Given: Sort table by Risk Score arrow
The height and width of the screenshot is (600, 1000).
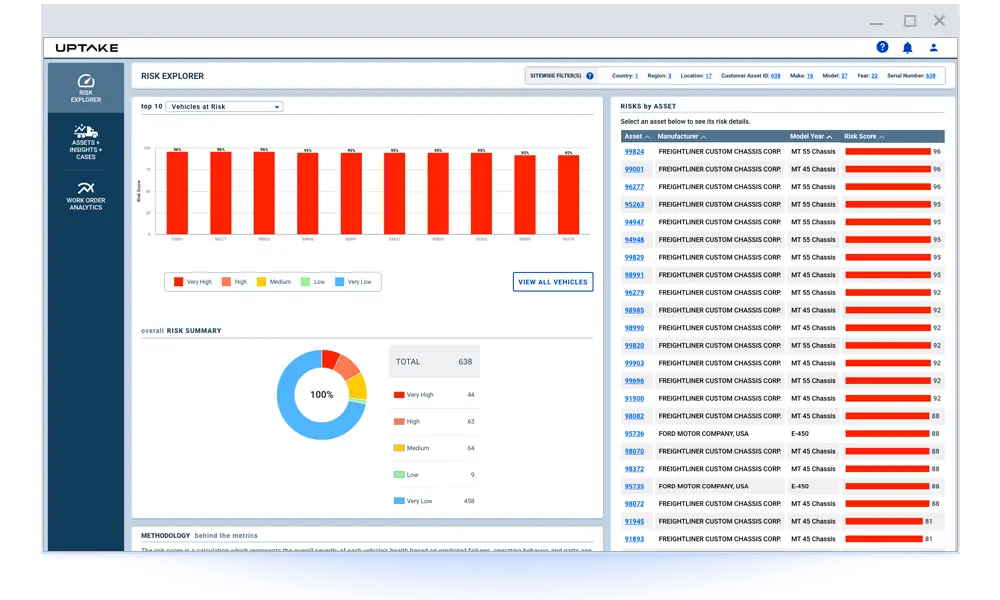Looking at the screenshot, I should [881, 137].
